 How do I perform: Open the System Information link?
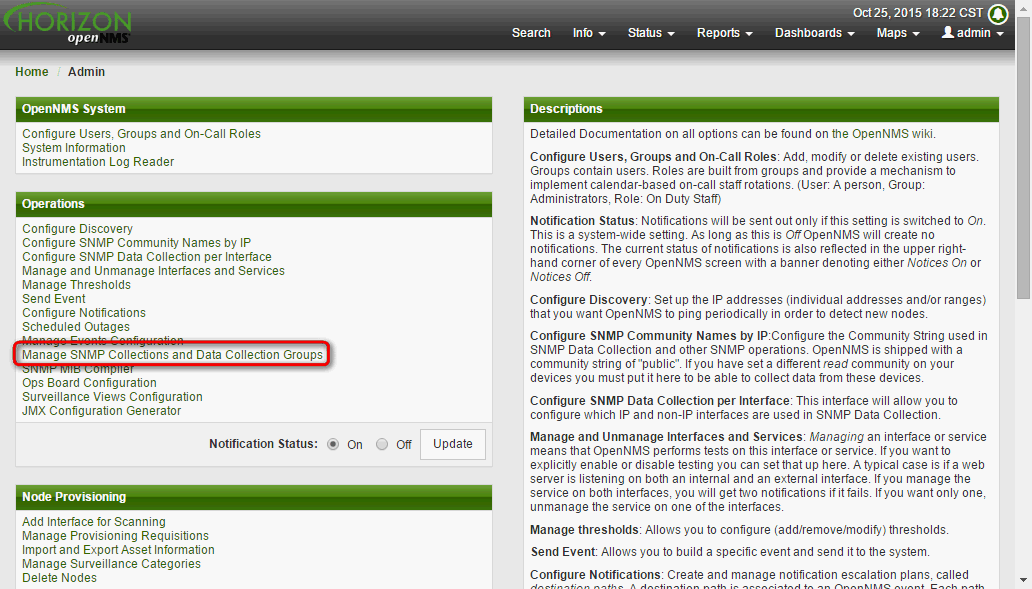click(74, 148)
